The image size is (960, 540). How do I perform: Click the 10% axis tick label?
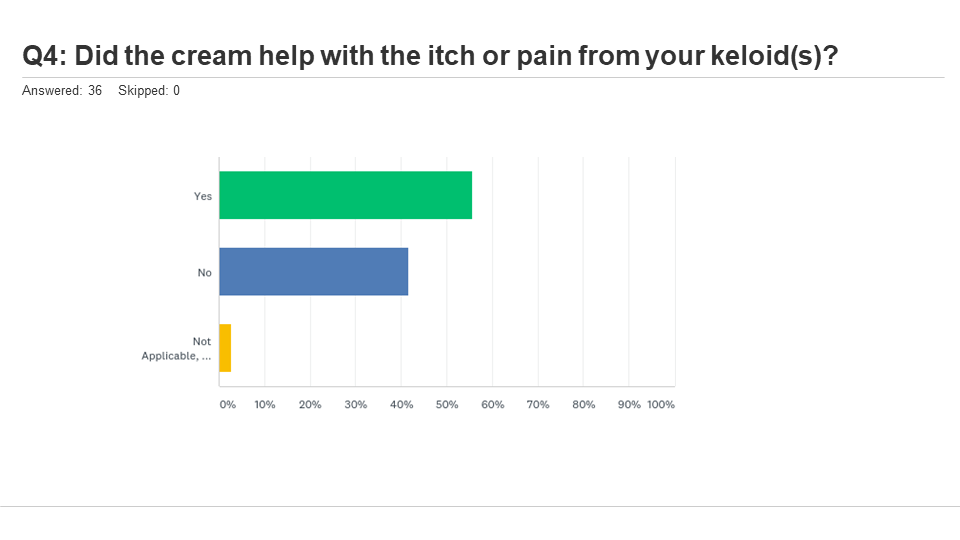tap(265, 405)
